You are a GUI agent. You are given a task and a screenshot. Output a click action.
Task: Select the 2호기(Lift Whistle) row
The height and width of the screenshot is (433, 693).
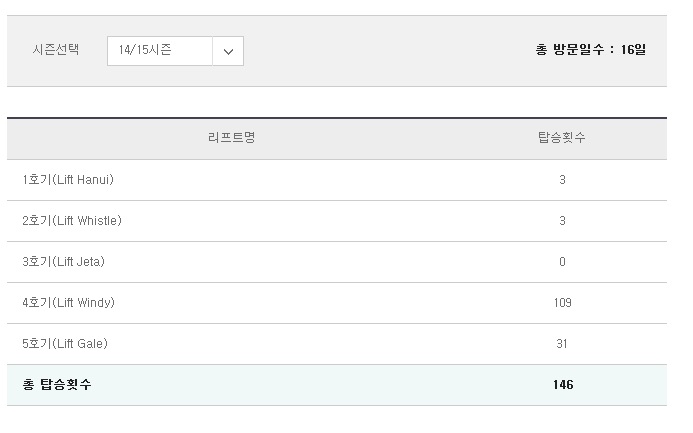pos(337,221)
